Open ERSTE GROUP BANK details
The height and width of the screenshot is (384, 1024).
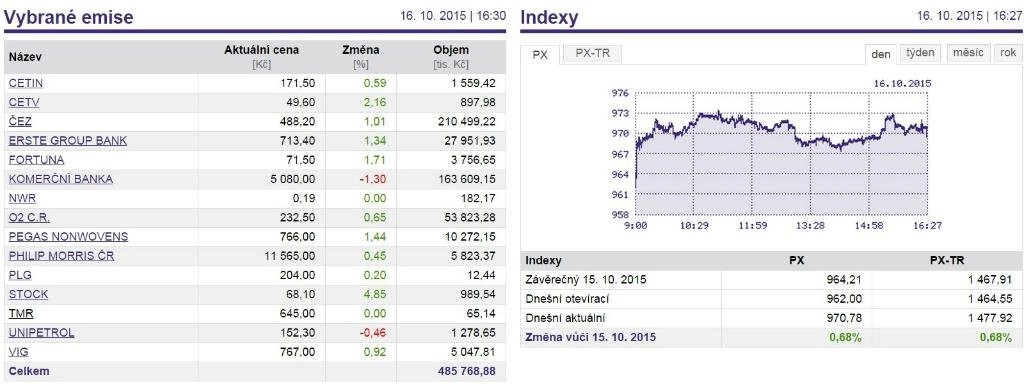point(68,140)
